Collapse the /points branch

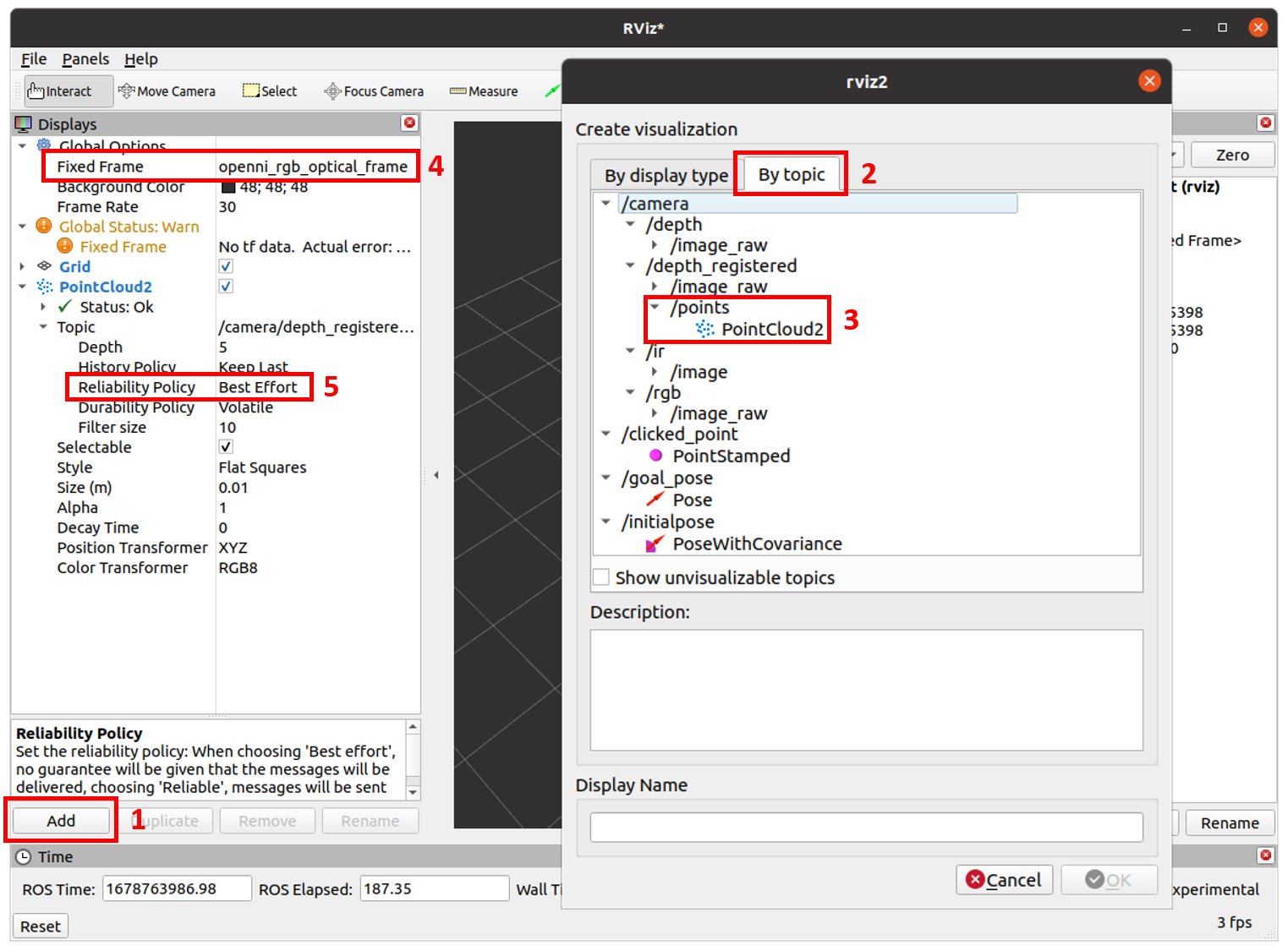pos(655,308)
